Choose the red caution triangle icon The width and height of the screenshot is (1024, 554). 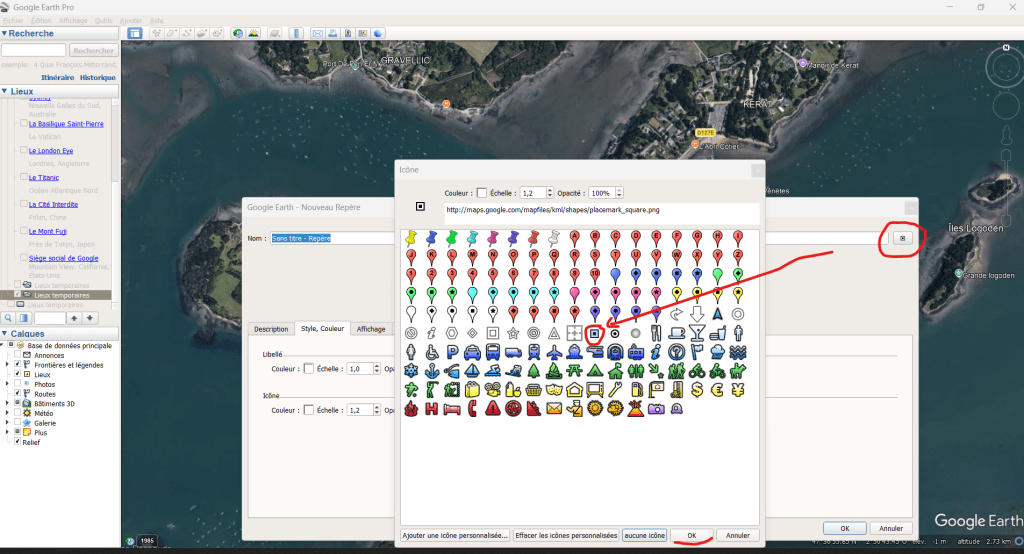click(493, 409)
